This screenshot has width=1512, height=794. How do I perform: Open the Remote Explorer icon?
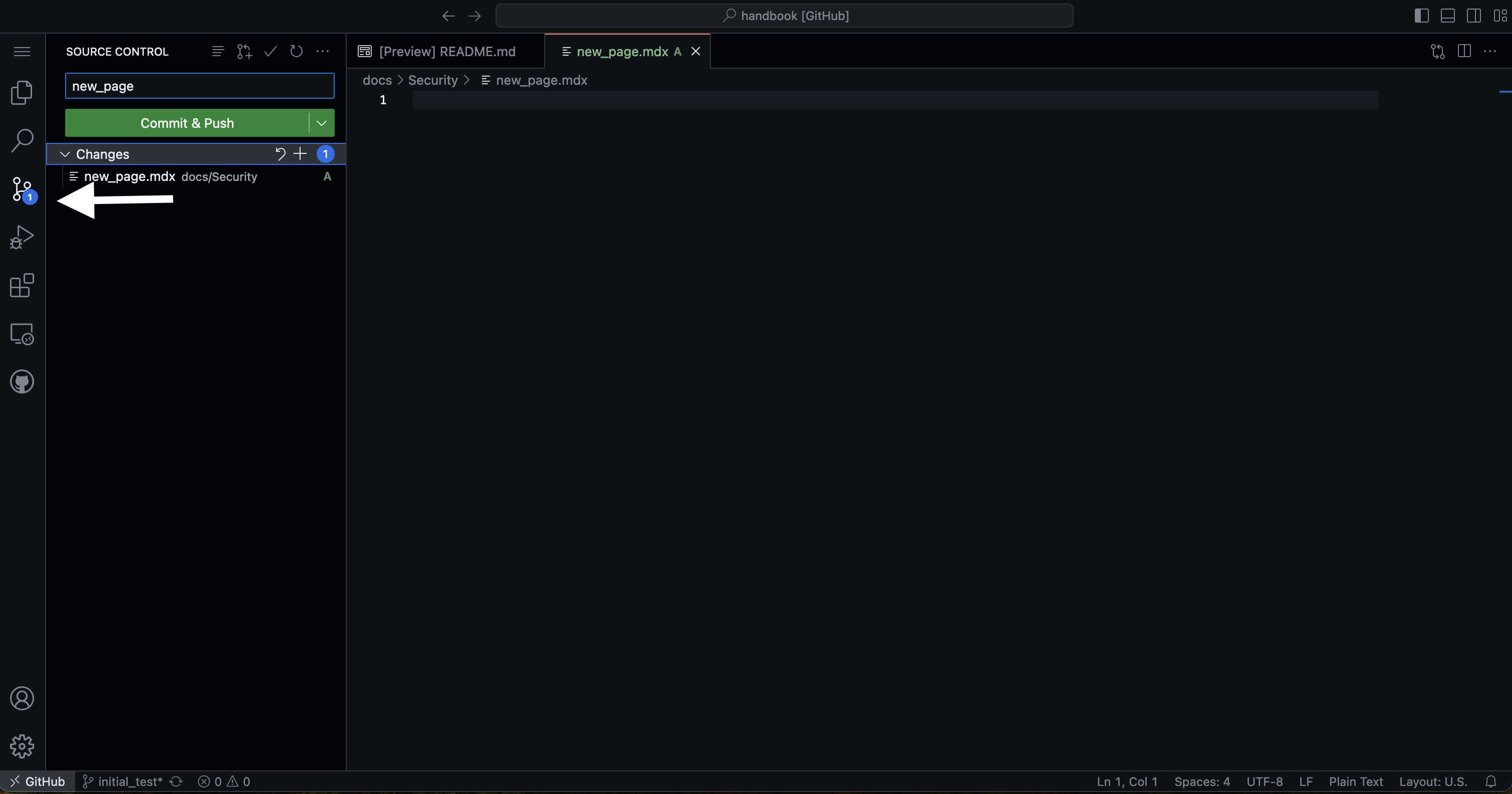pyautogui.click(x=22, y=334)
